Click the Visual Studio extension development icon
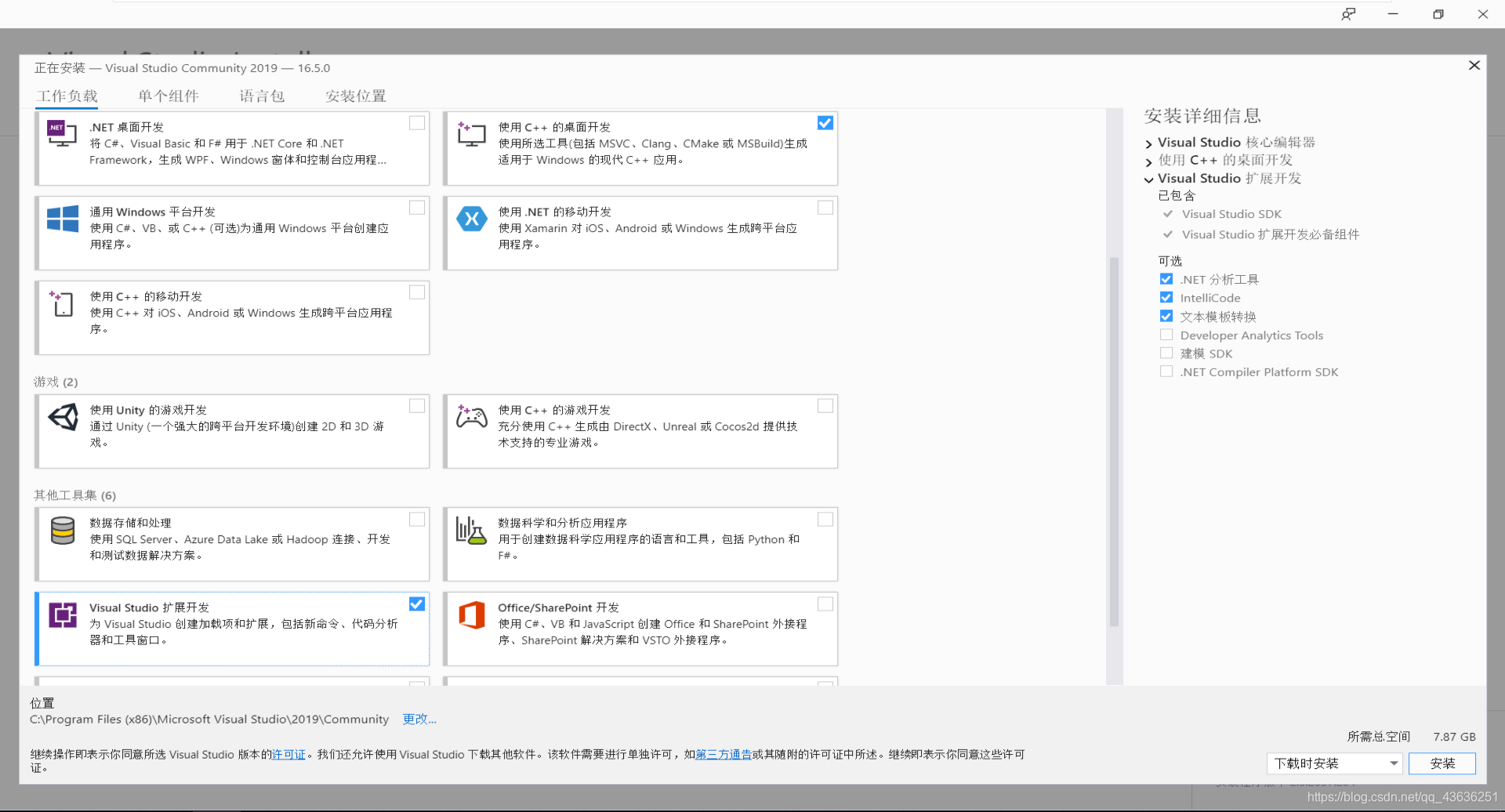Screen dimensions: 1505x812 [63, 615]
